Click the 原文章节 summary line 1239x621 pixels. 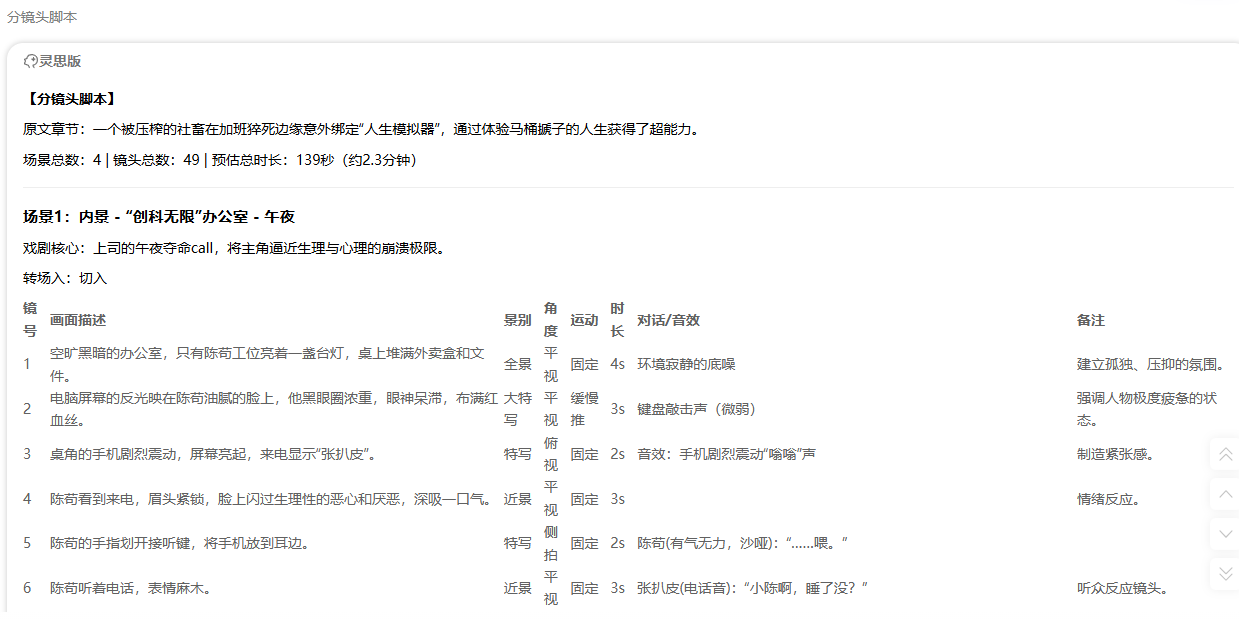pyautogui.click(x=361, y=129)
